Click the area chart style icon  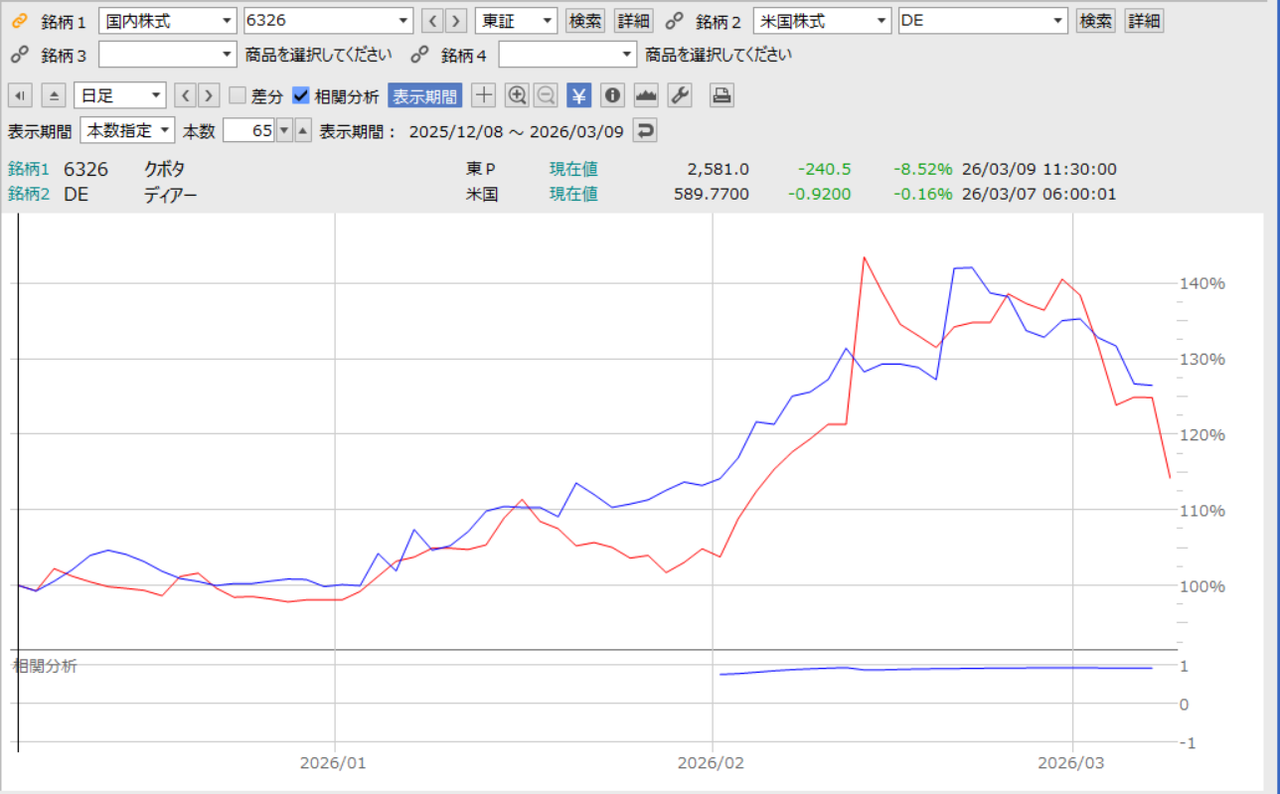[646, 96]
